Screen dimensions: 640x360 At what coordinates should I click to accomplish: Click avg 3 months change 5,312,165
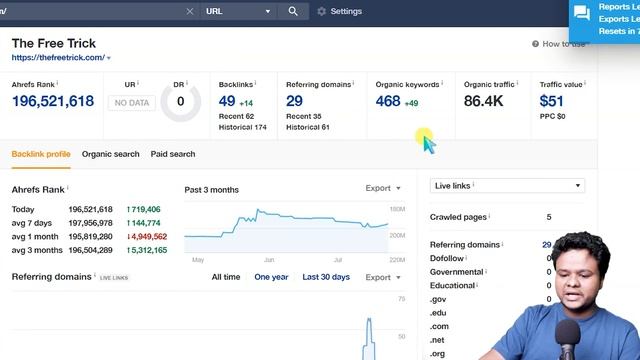pyautogui.click(x=147, y=250)
